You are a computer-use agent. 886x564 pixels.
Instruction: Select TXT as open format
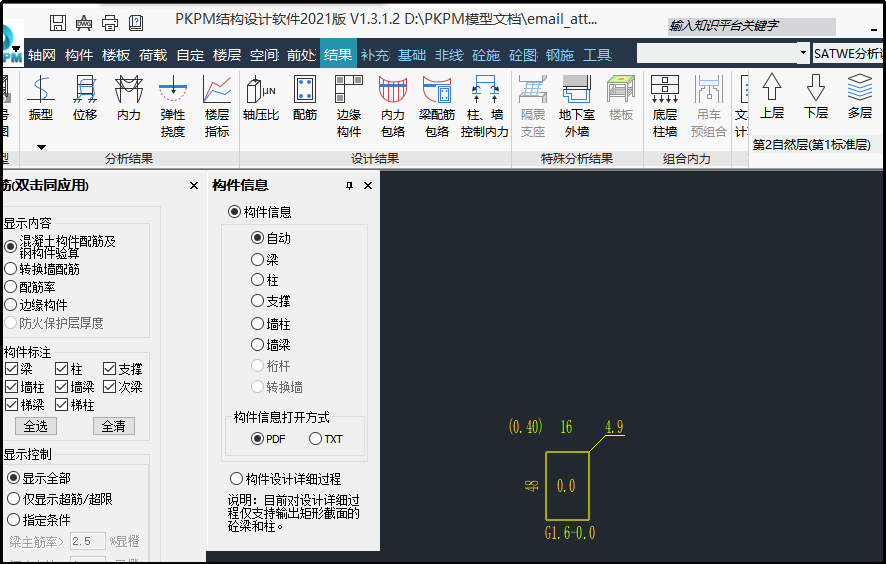(x=326, y=439)
